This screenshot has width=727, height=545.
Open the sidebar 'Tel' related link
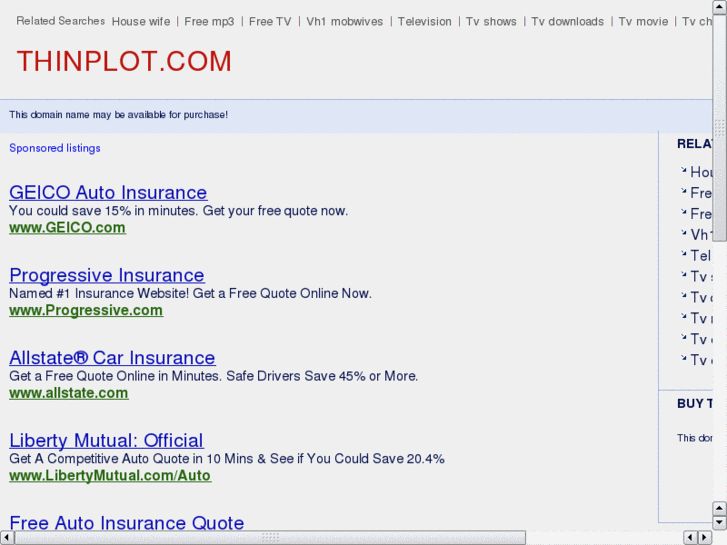pos(701,256)
